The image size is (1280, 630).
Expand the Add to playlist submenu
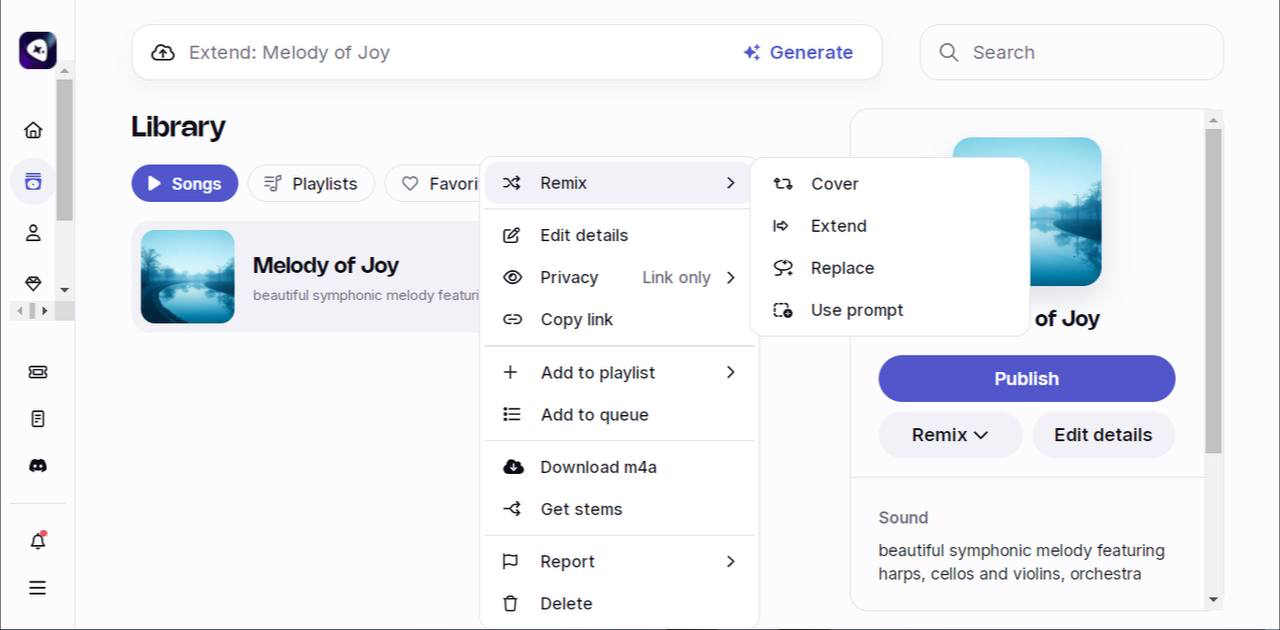pyautogui.click(x=618, y=373)
